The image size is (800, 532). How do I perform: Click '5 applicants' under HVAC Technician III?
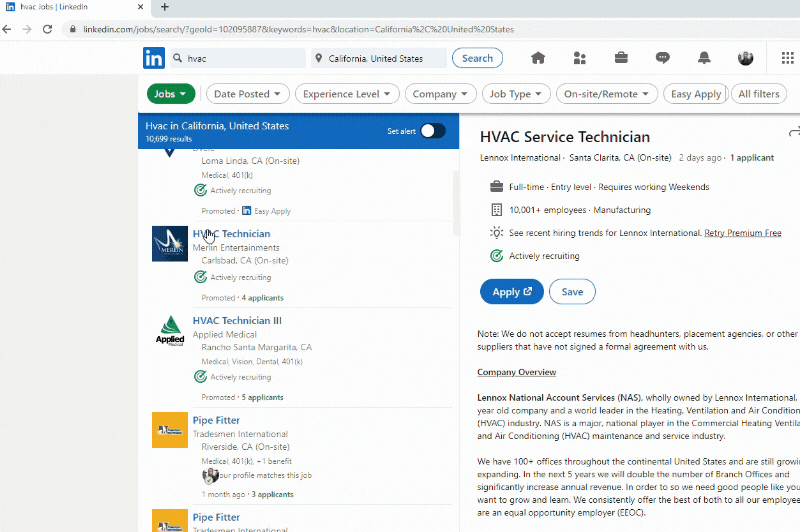tap(262, 397)
